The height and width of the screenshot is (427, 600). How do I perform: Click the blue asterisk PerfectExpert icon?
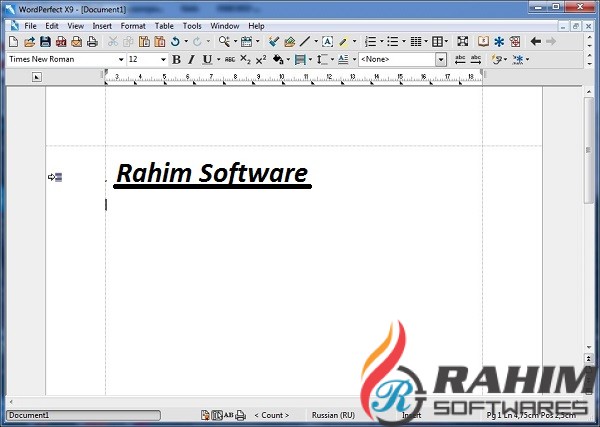pos(499,41)
